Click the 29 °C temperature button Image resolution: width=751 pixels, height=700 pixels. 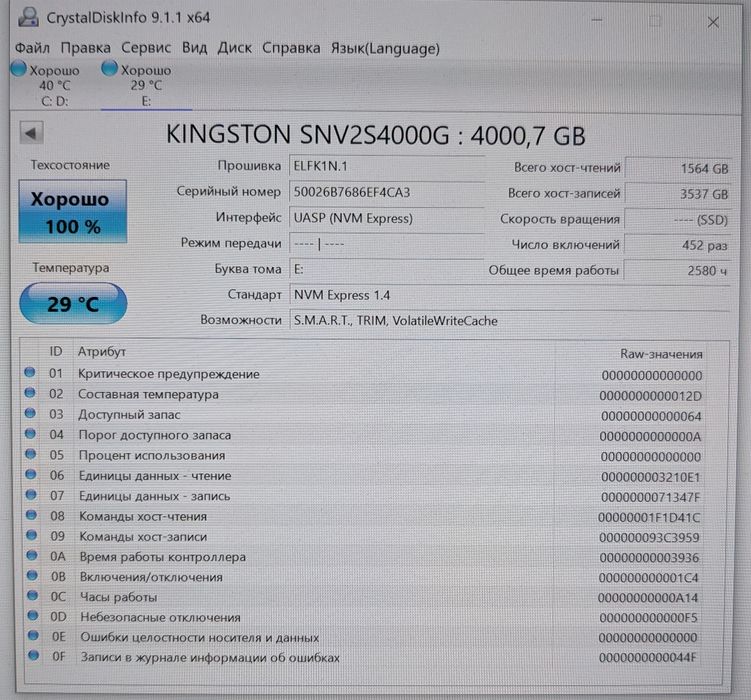73,304
